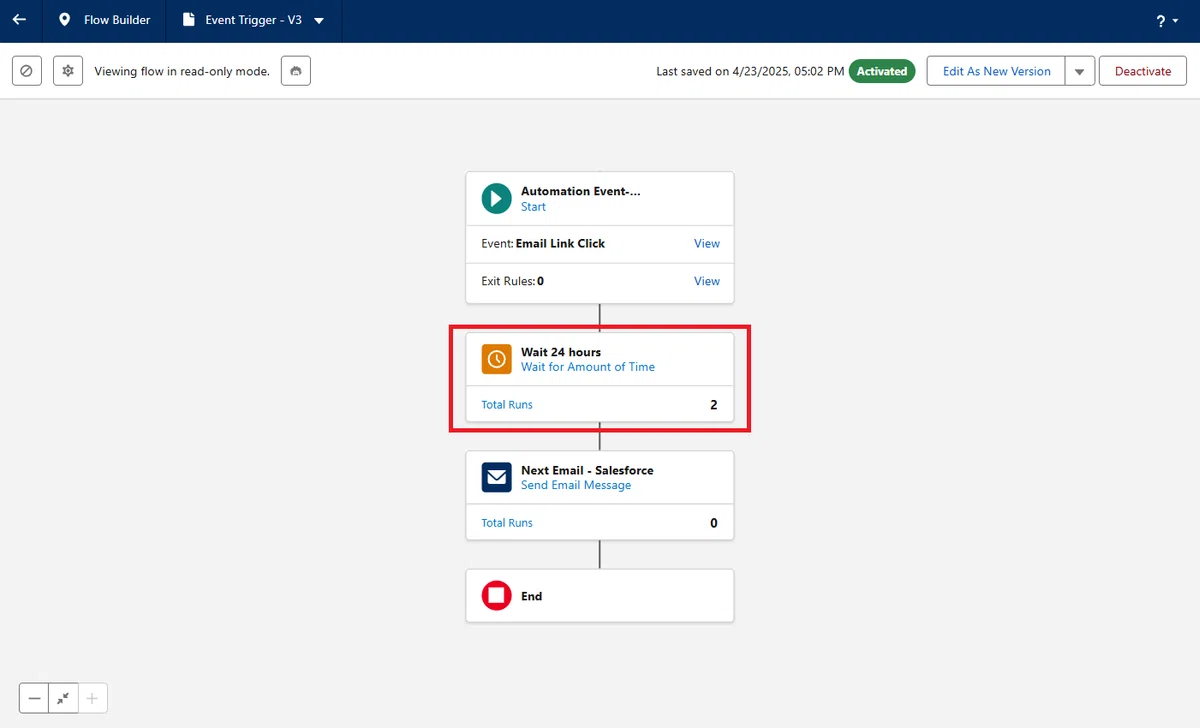Click the zoom in plus button
1200x728 pixels.
click(x=92, y=698)
